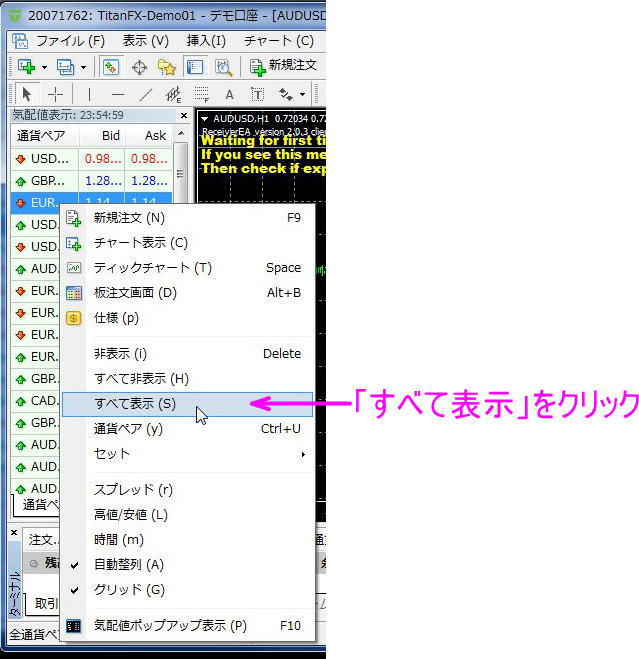
Task: Click the Bid column header
Action: pos(102,135)
